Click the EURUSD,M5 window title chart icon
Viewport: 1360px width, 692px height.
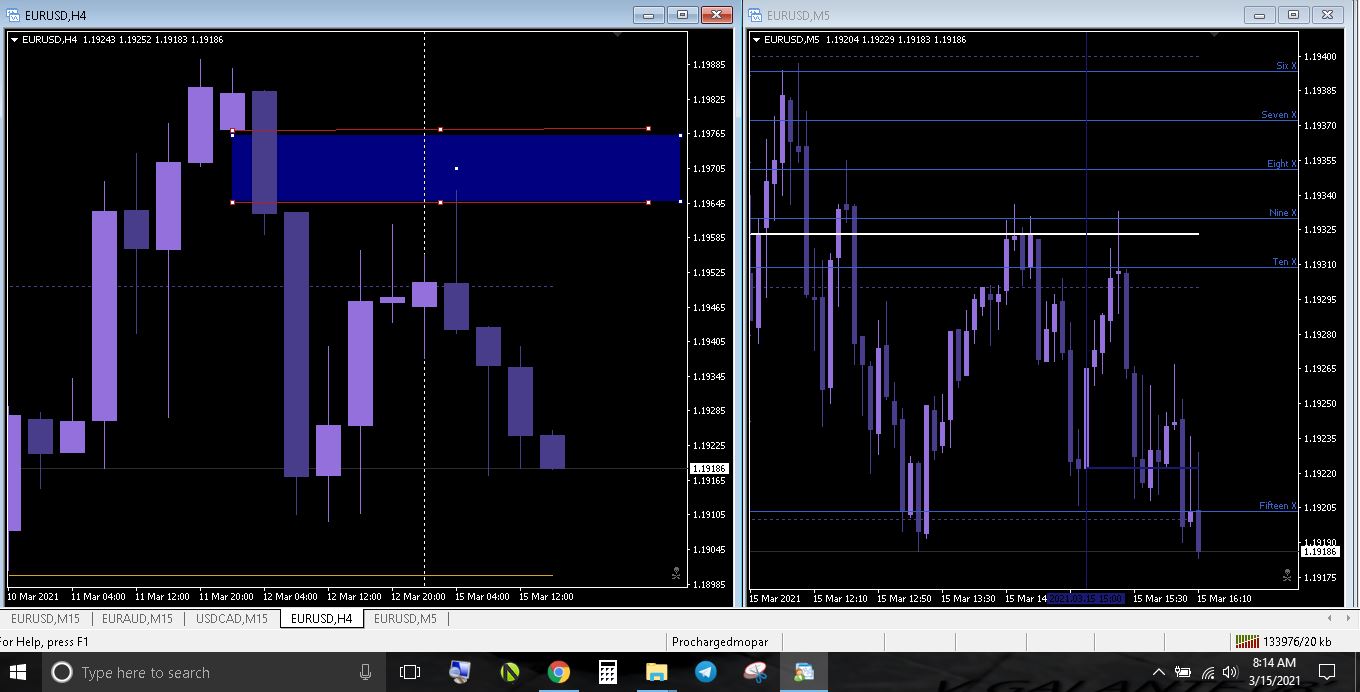(756, 15)
